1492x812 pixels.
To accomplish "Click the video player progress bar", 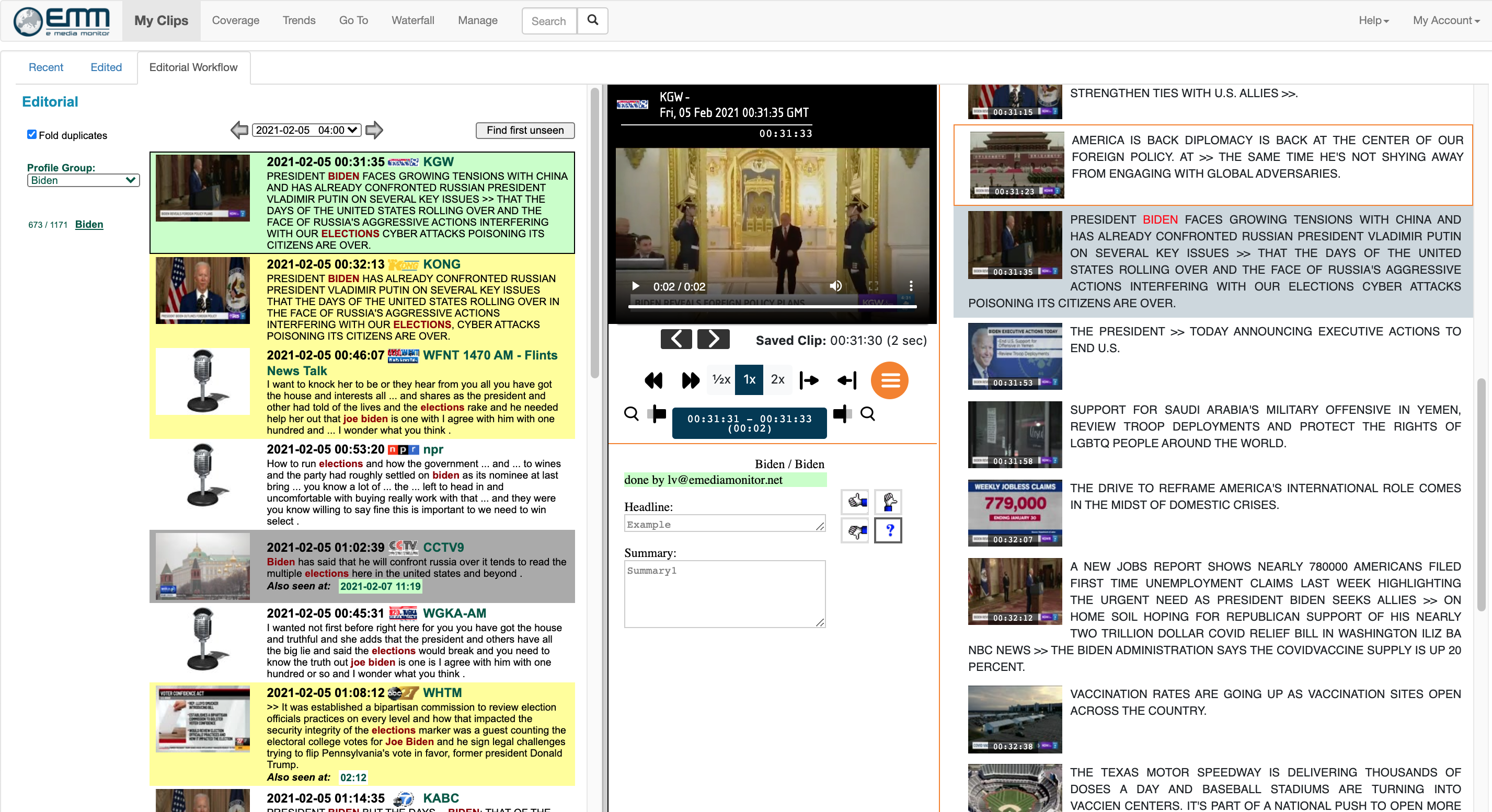I will (772, 306).
